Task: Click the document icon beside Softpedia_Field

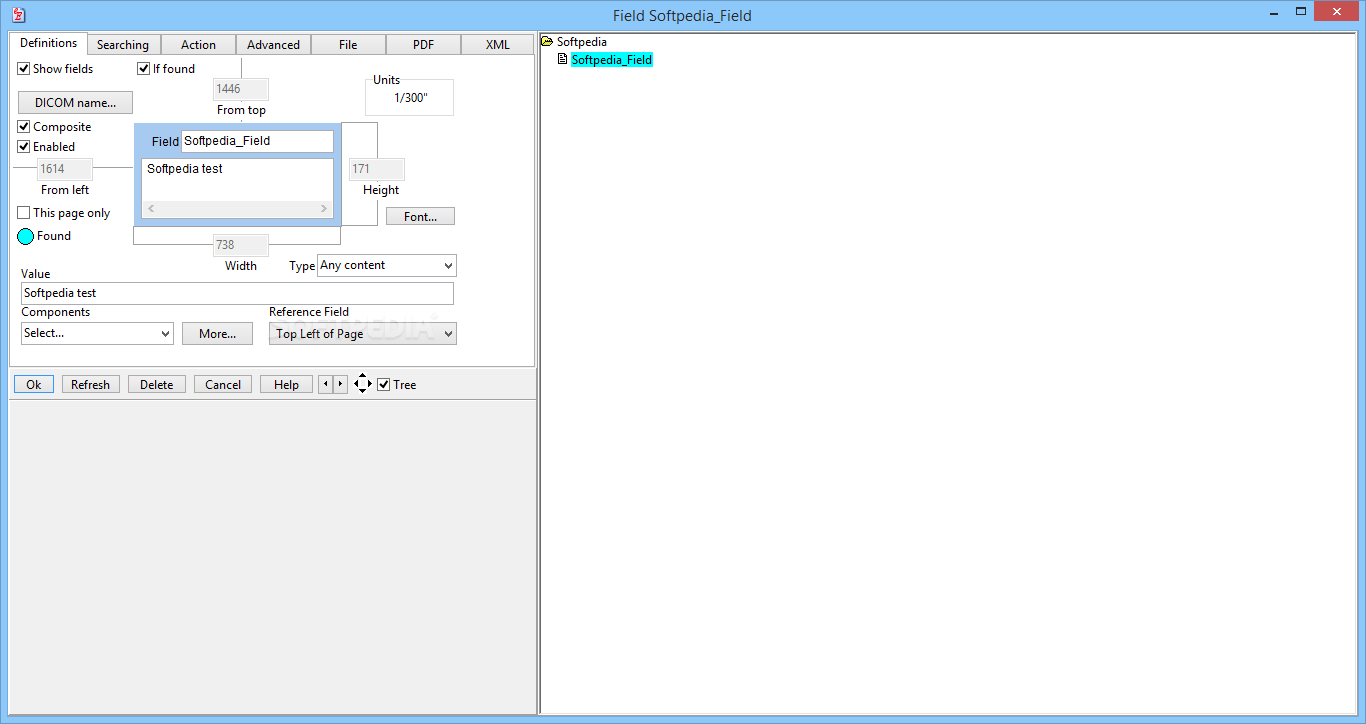Action: coord(562,60)
